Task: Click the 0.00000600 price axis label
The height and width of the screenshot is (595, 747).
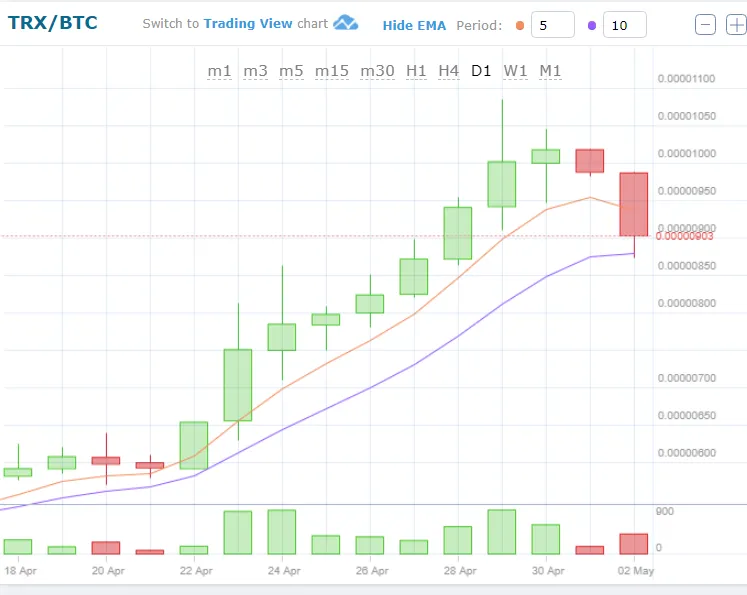Action: (x=686, y=453)
